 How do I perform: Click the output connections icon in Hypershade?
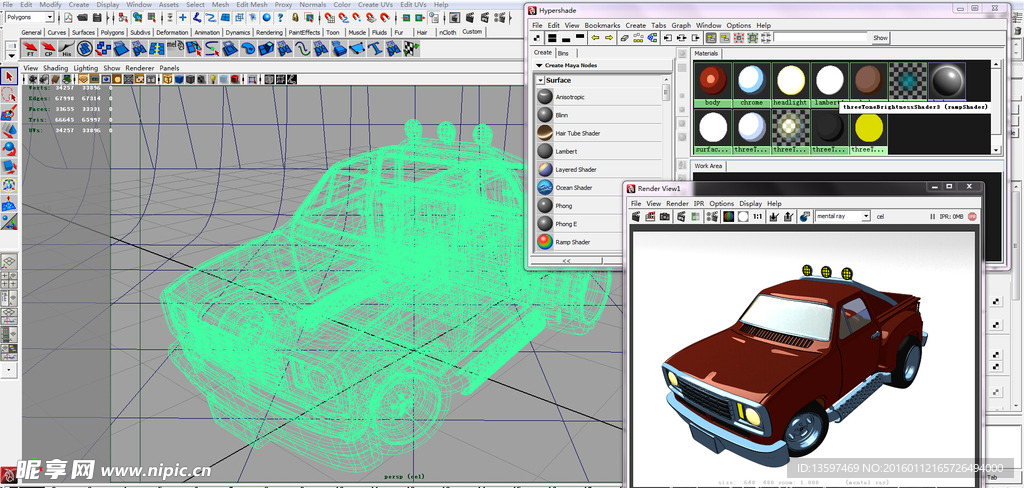696,38
